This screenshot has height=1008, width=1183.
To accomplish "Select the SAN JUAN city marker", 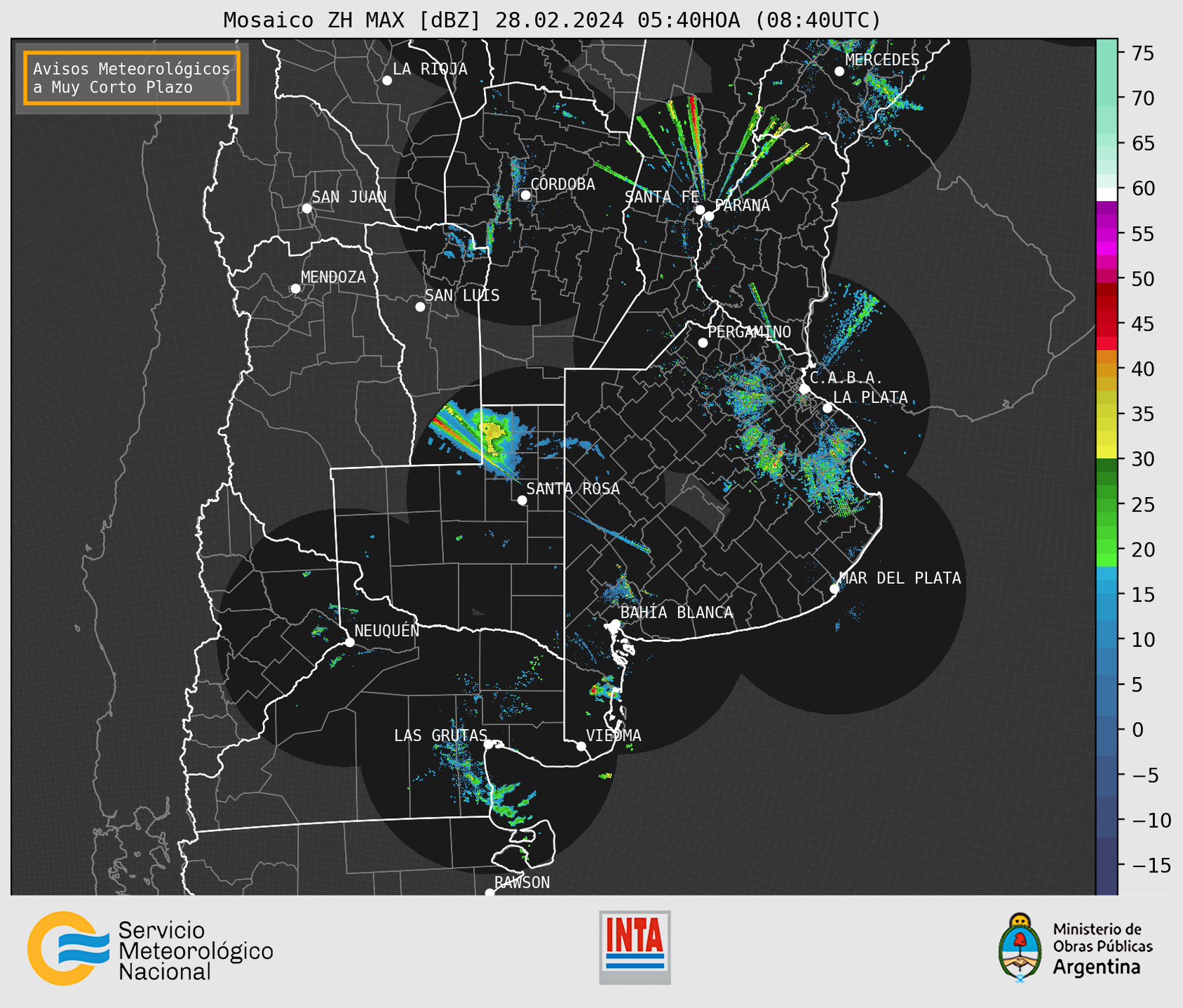I will (x=306, y=208).
